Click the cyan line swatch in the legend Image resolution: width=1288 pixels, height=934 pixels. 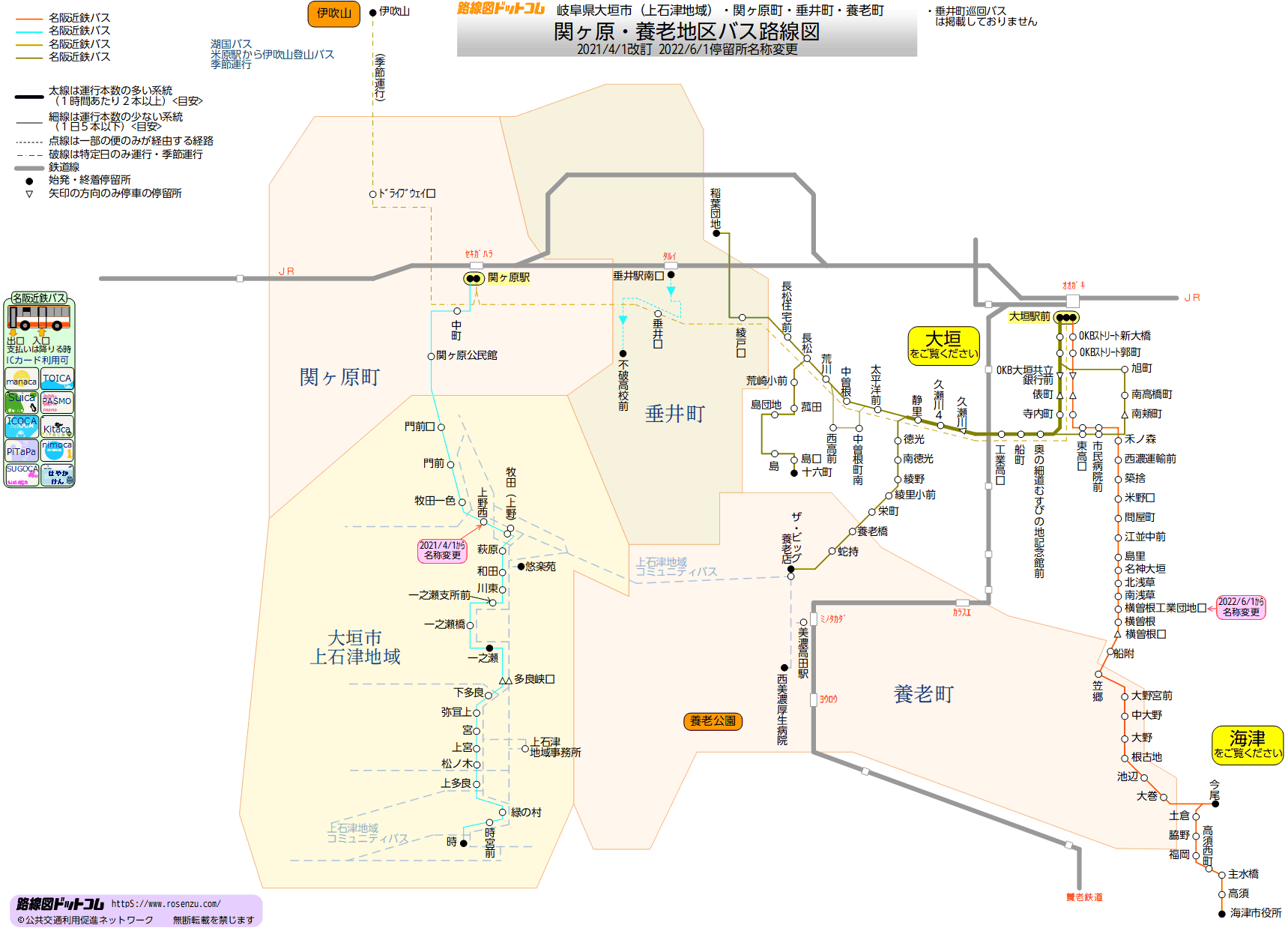tap(29, 31)
